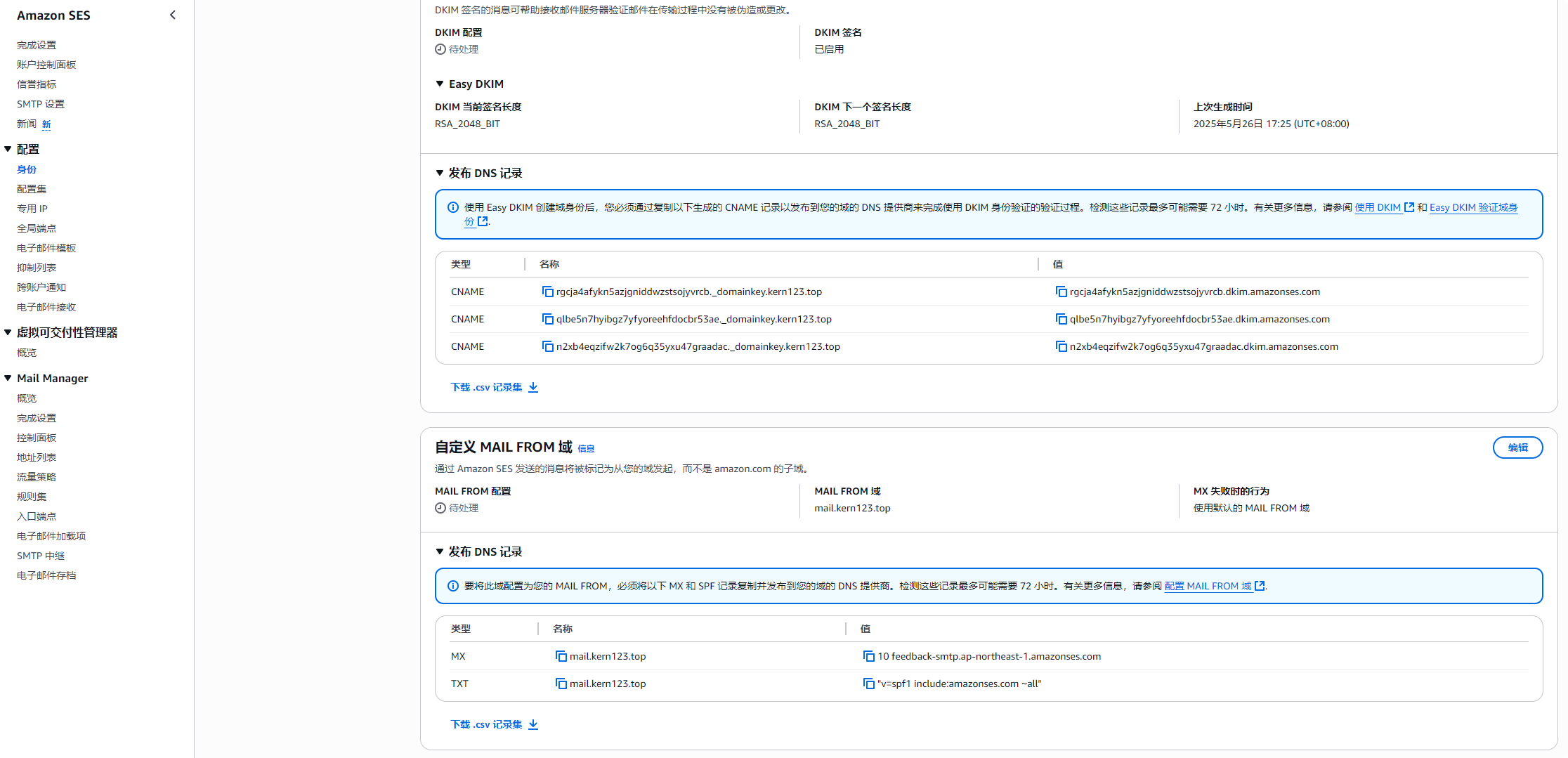Click the 值 column header in the MAIL FROM table
The height and width of the screenshot is (758, 1568).
pos(865,629)
